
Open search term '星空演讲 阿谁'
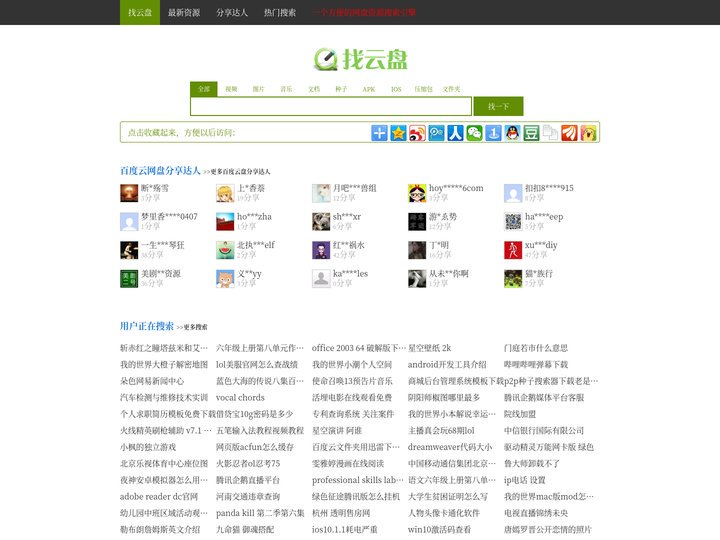tap(337, 431)
